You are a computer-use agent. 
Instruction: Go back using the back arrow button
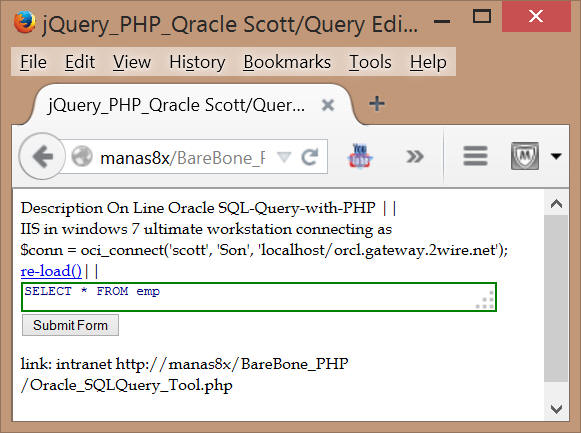42,156
